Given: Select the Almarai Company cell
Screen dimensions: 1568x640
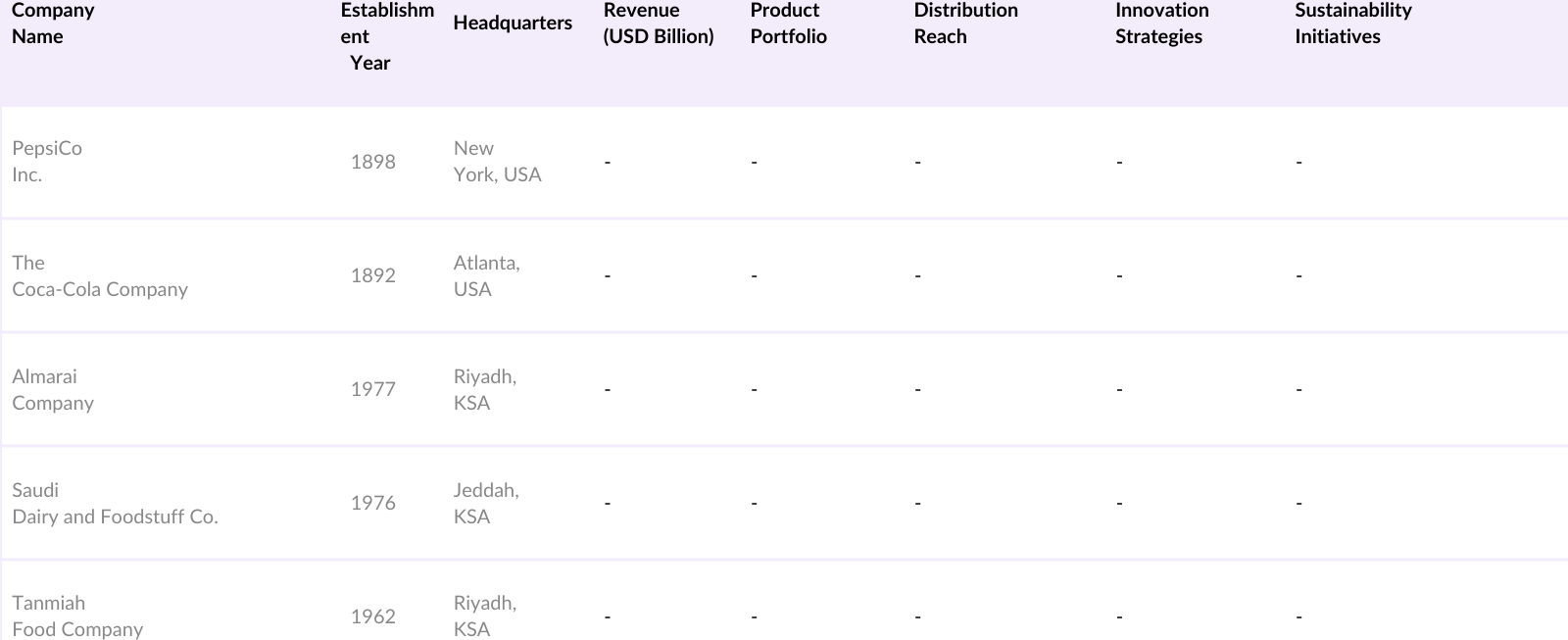Looking at the screenshot, I should click(53, 390).
